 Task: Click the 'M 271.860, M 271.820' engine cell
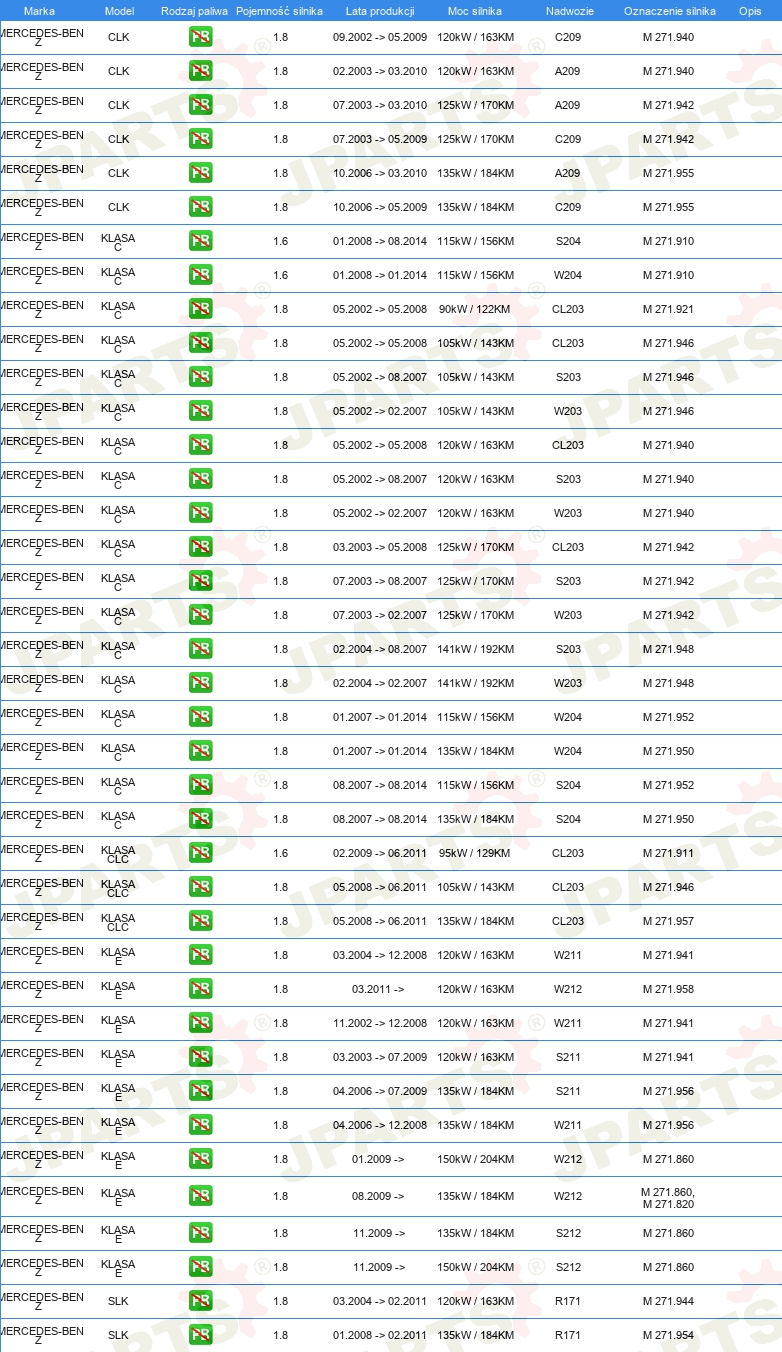(x=668, y=1198)
